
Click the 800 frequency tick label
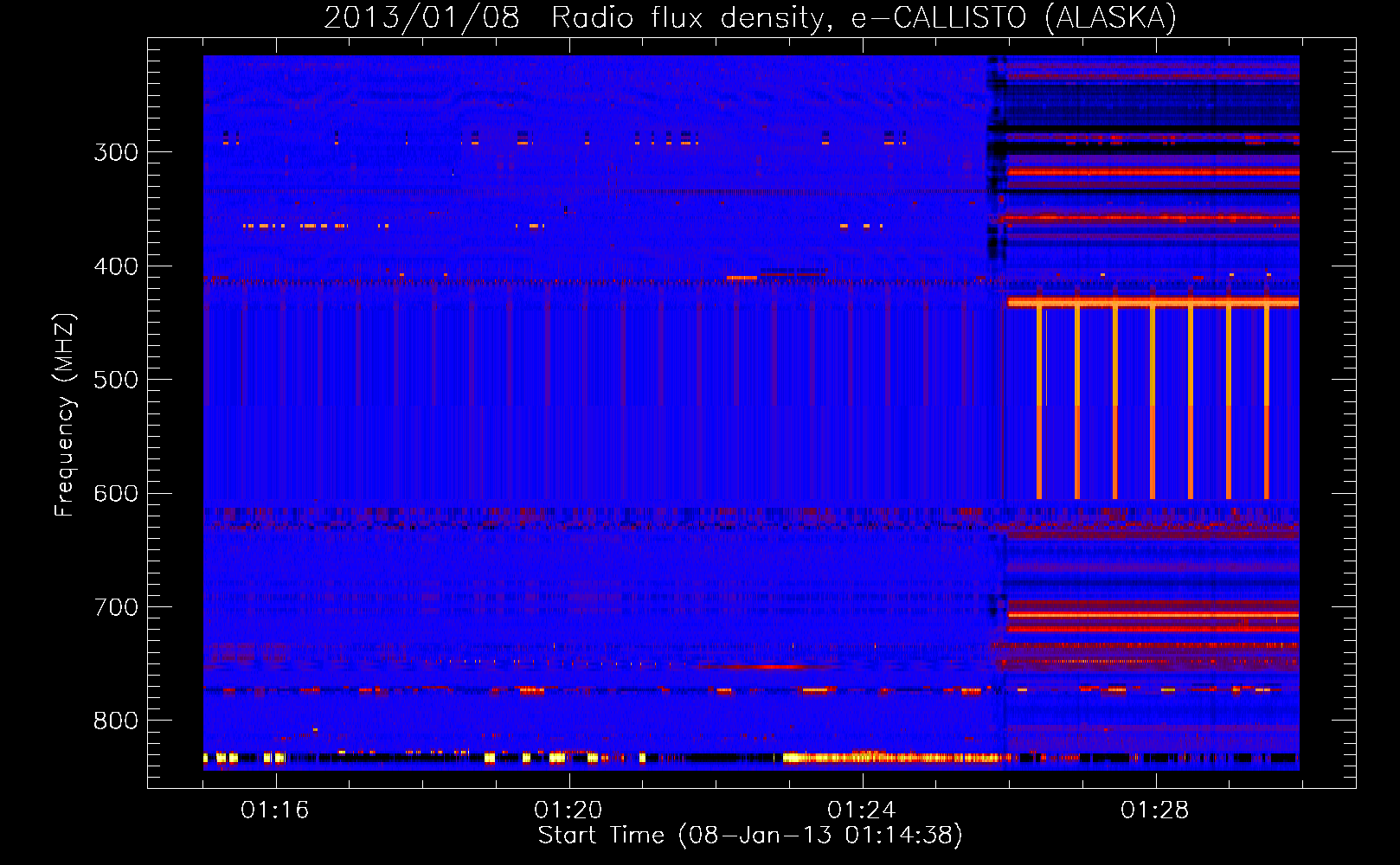click(116, 721)
